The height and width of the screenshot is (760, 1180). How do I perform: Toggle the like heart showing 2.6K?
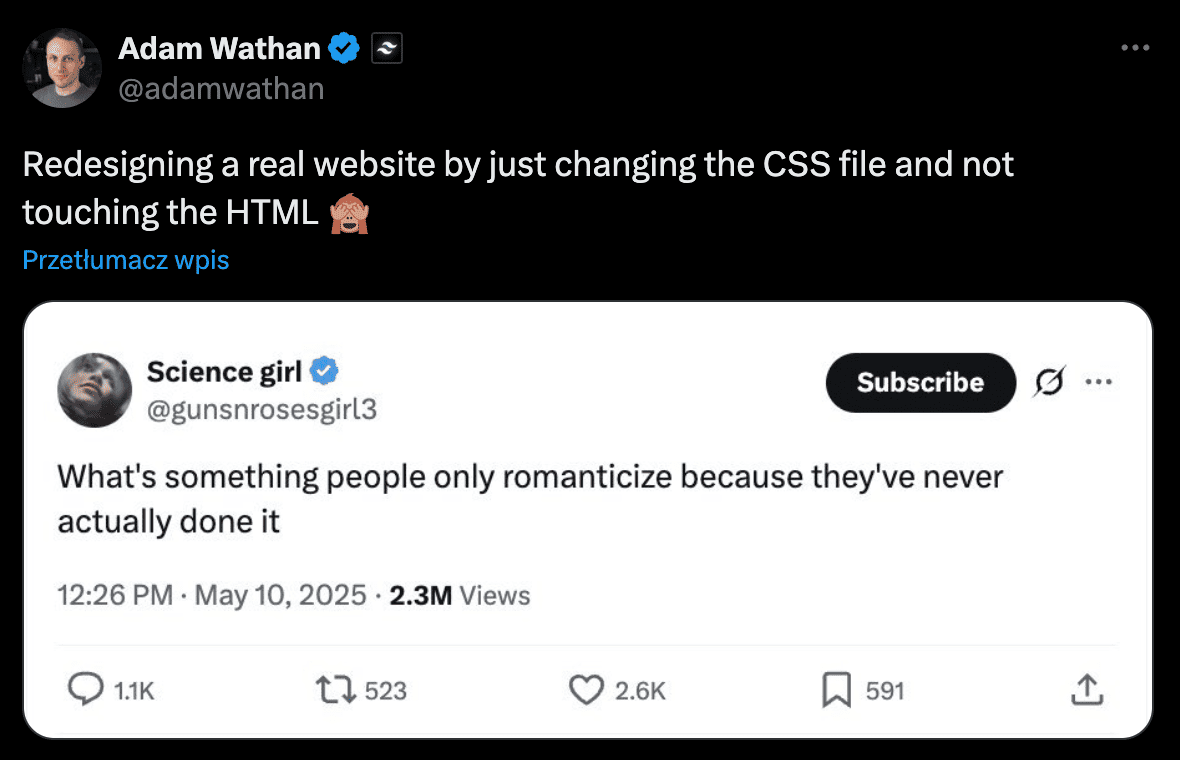click(x=586, y=690)
